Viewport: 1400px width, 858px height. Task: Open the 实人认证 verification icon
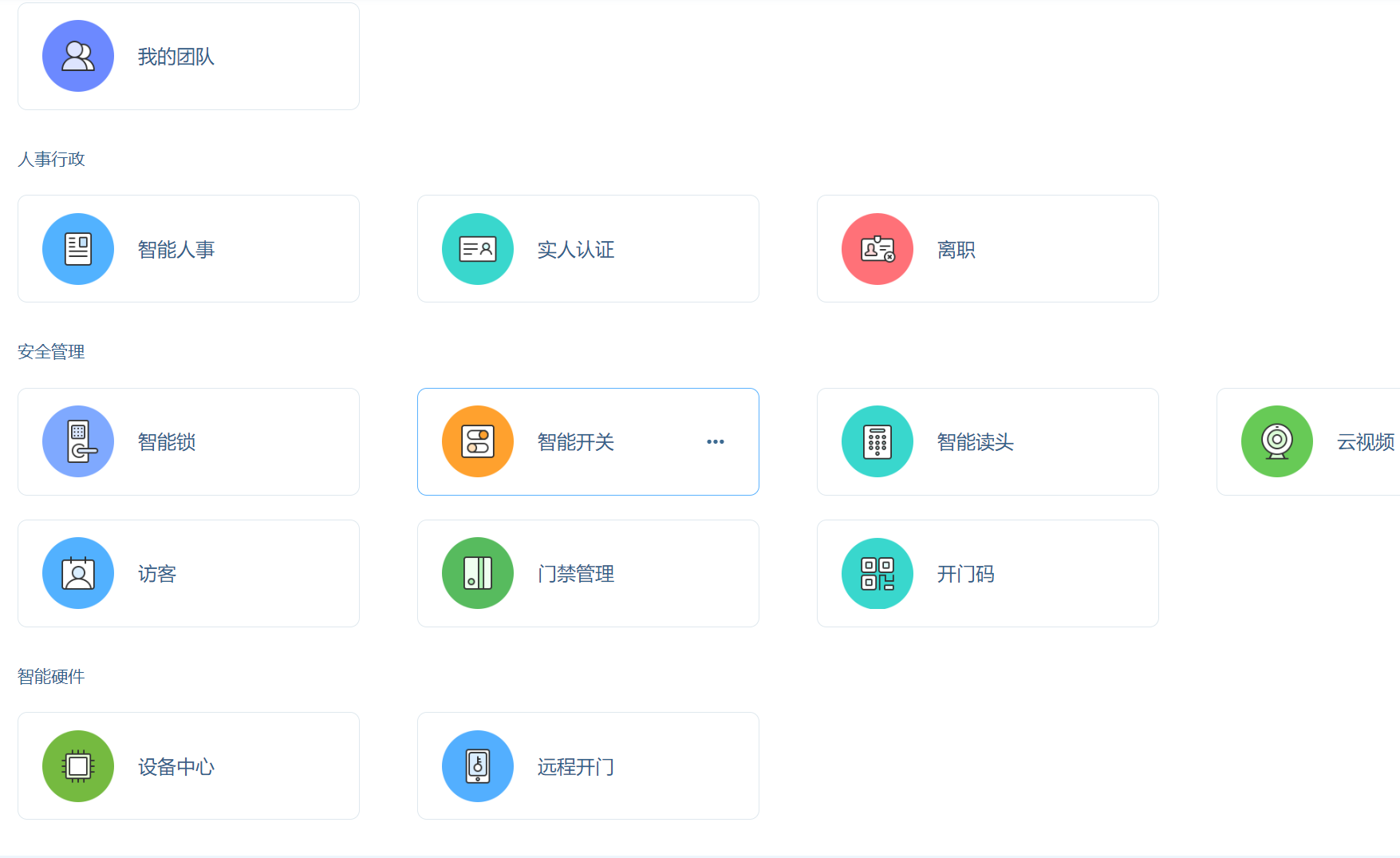(x=477, y=248)
